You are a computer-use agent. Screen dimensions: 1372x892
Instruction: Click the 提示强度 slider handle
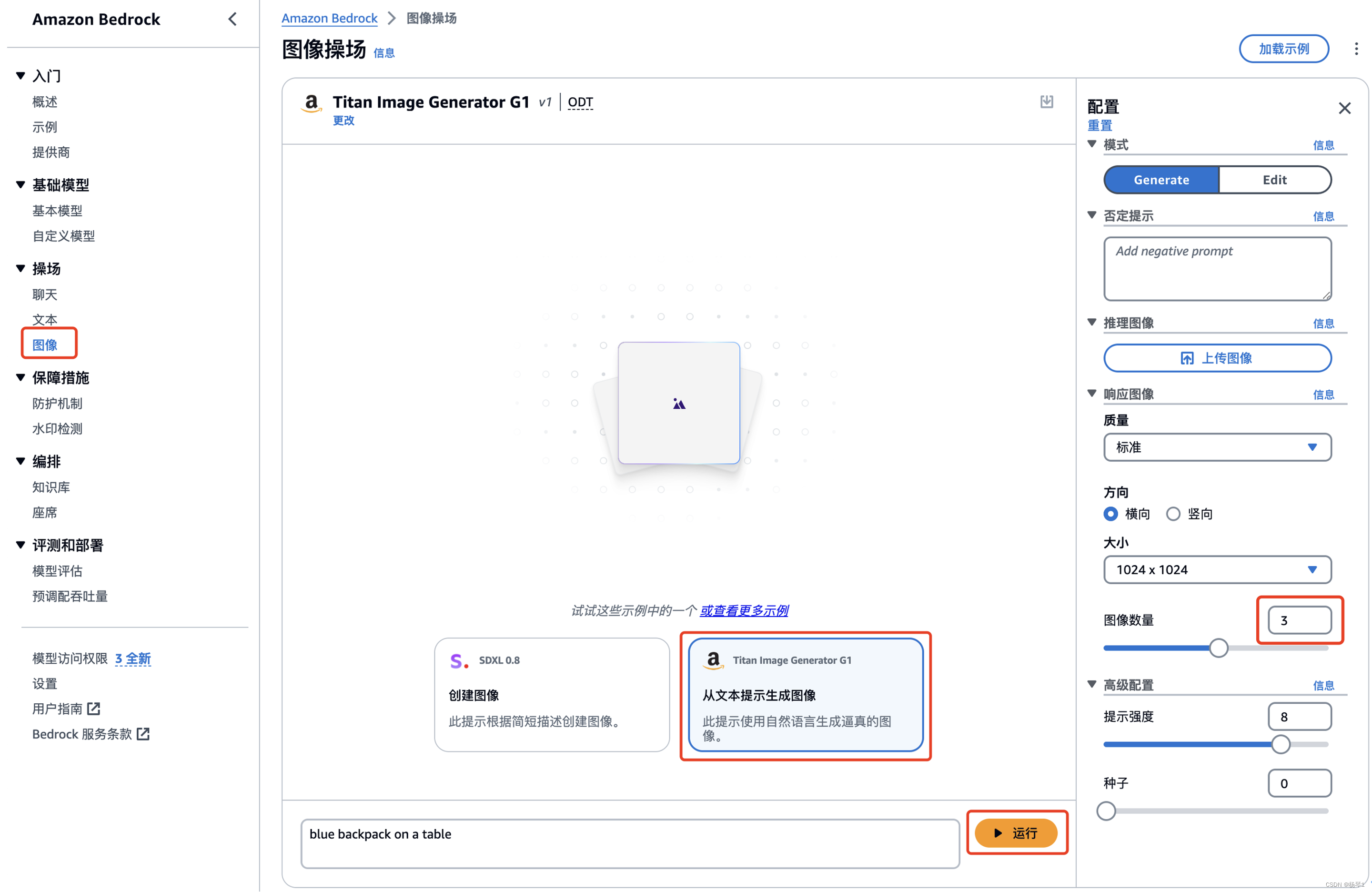[1281, 744]
